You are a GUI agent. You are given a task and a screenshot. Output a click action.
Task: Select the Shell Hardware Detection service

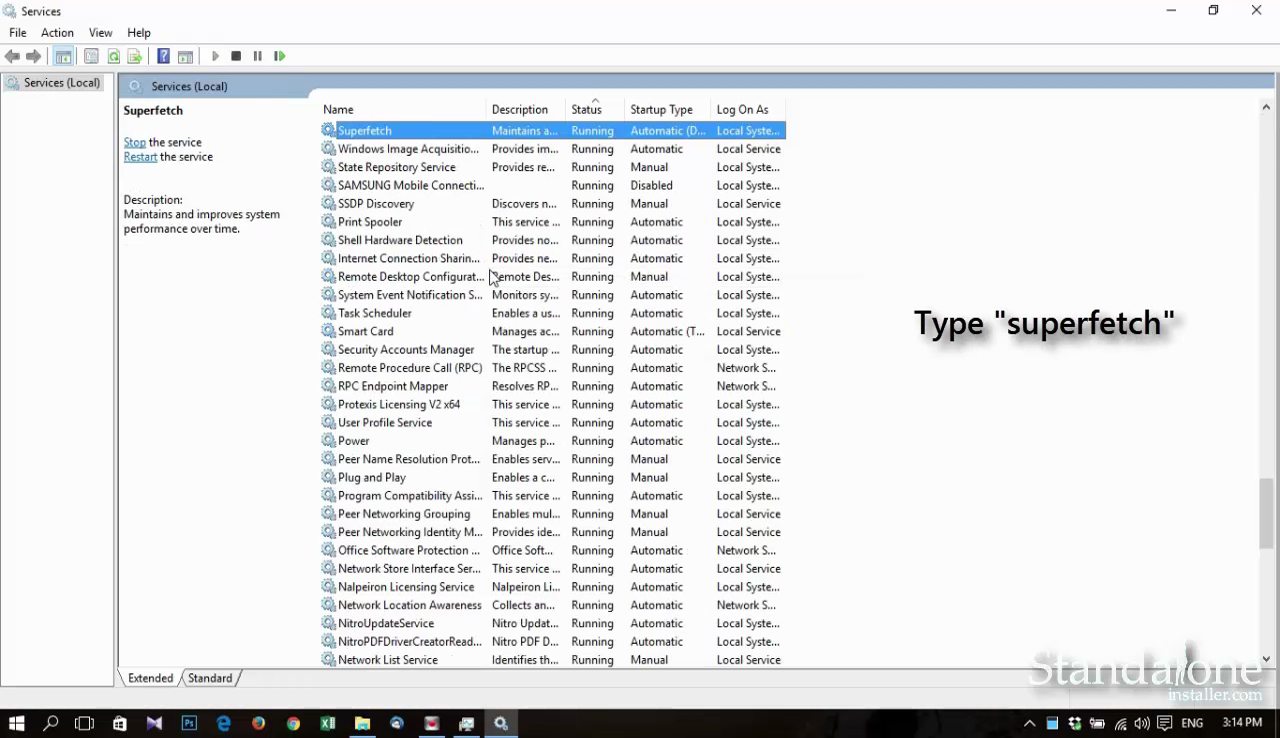tap(553, 241)
